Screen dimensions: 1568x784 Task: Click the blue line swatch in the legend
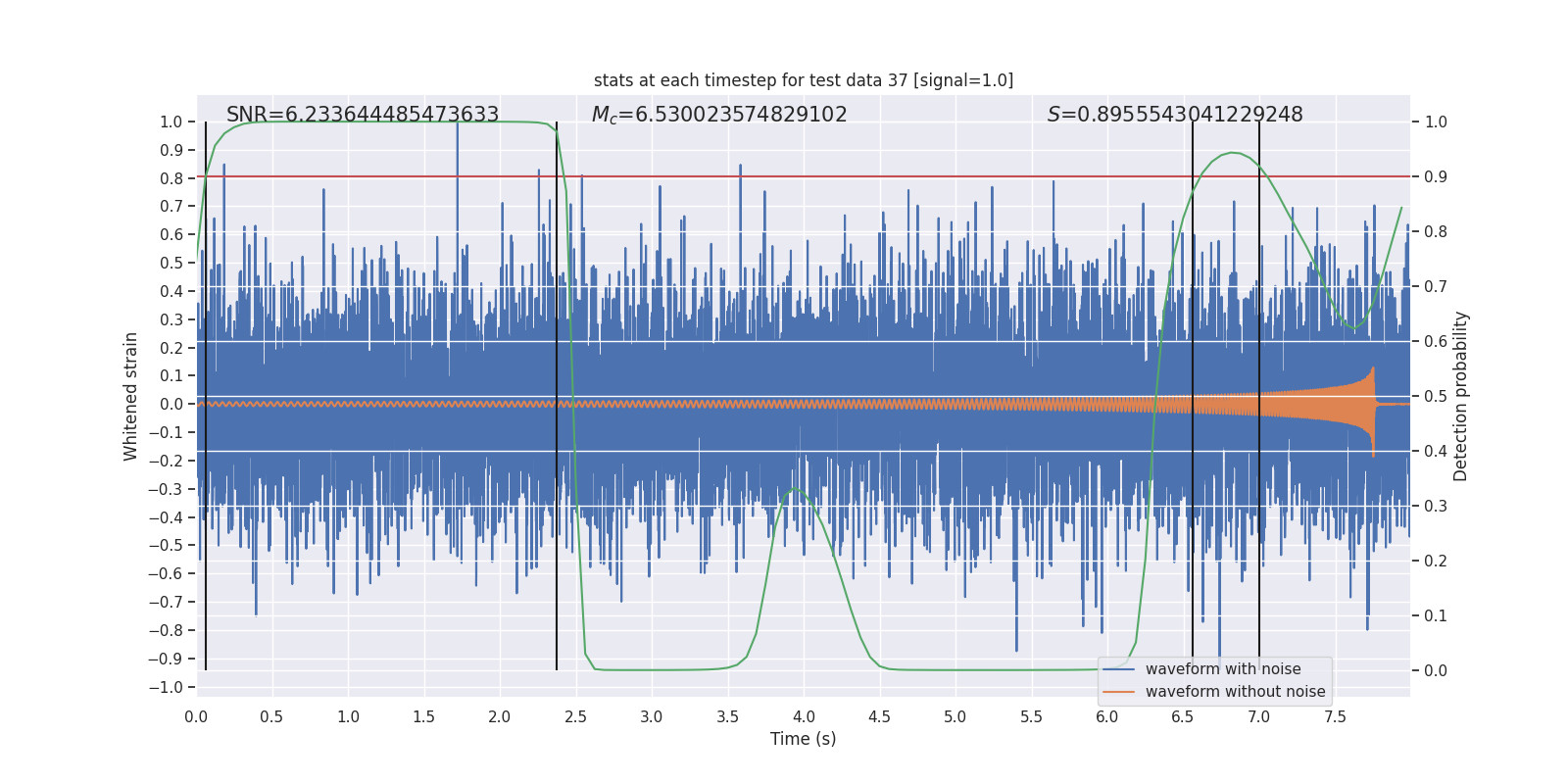pos(1119,669)
